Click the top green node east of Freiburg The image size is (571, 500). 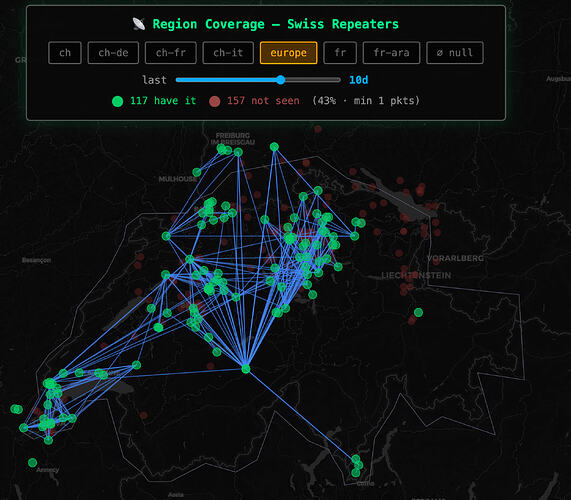(x=274, y=147)
